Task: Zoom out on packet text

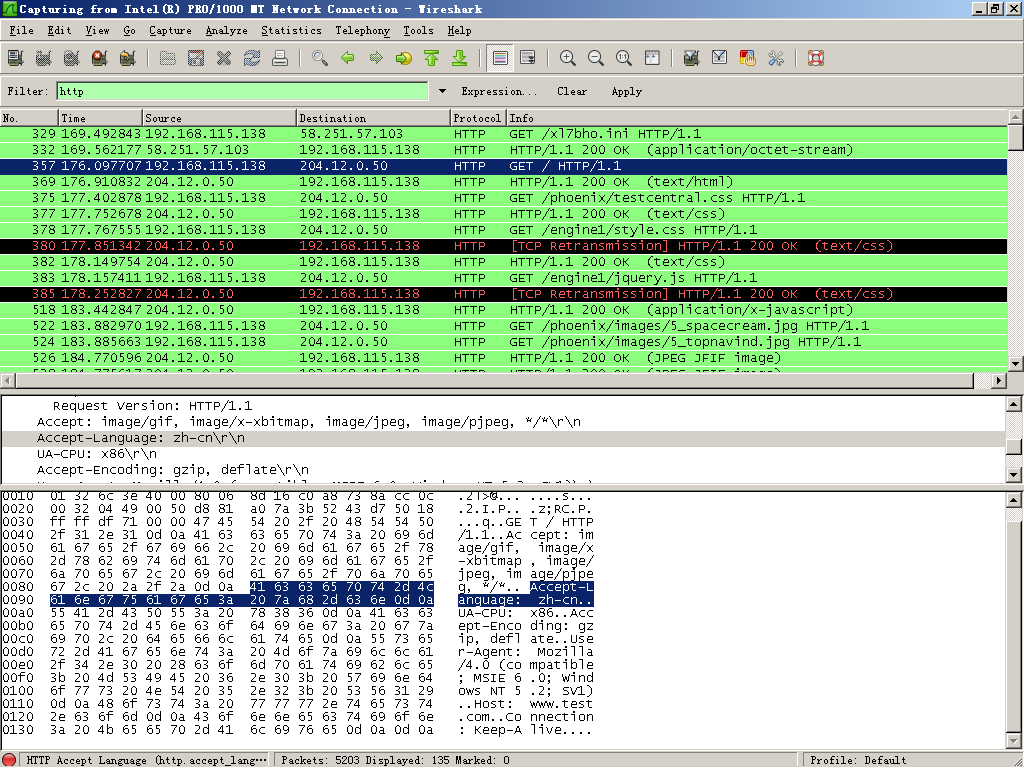Action: tap(596, 58)
